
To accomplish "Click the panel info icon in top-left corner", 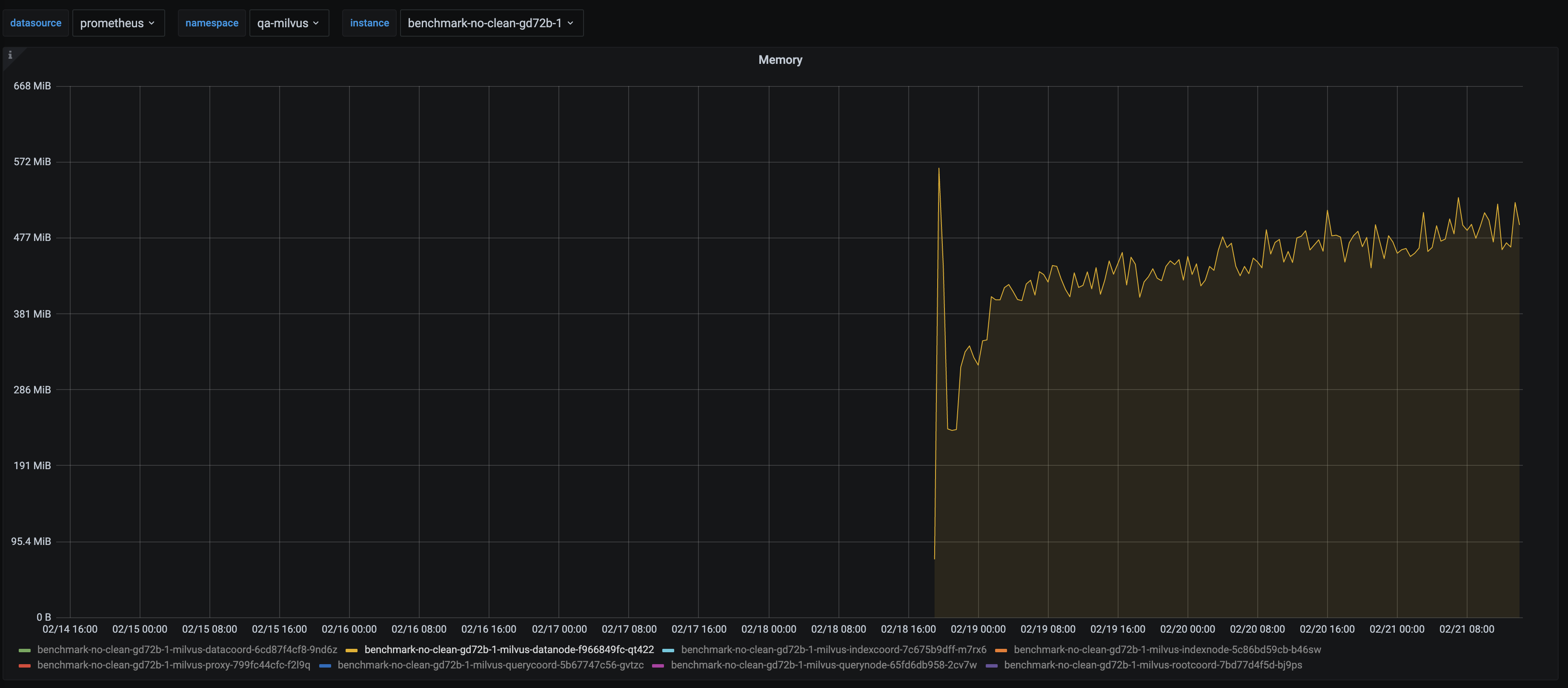I will tap(10, 55).
